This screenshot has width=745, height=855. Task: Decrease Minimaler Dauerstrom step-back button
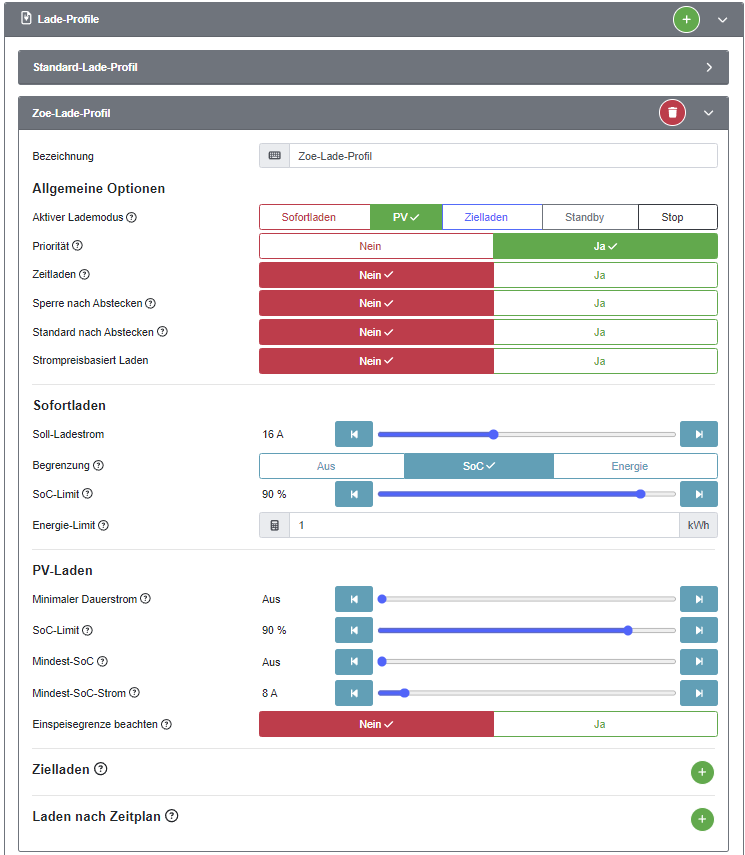(354, 599)
